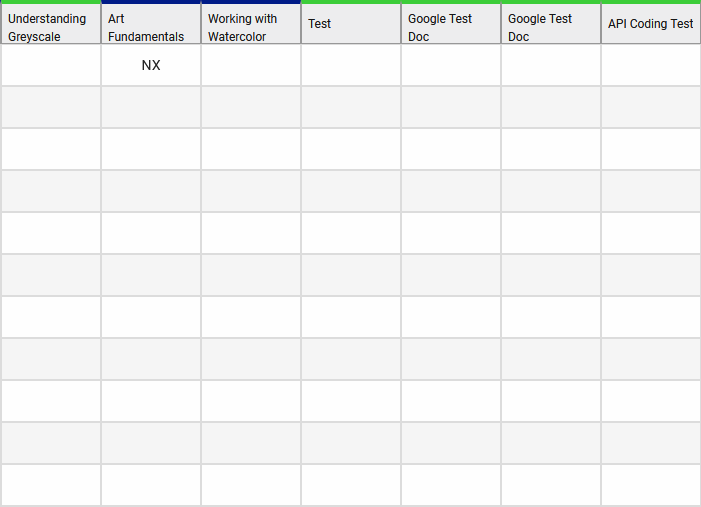Select last-row cell under API Coding Test
This screenshot has width=701, height=507.
[651, 485]
